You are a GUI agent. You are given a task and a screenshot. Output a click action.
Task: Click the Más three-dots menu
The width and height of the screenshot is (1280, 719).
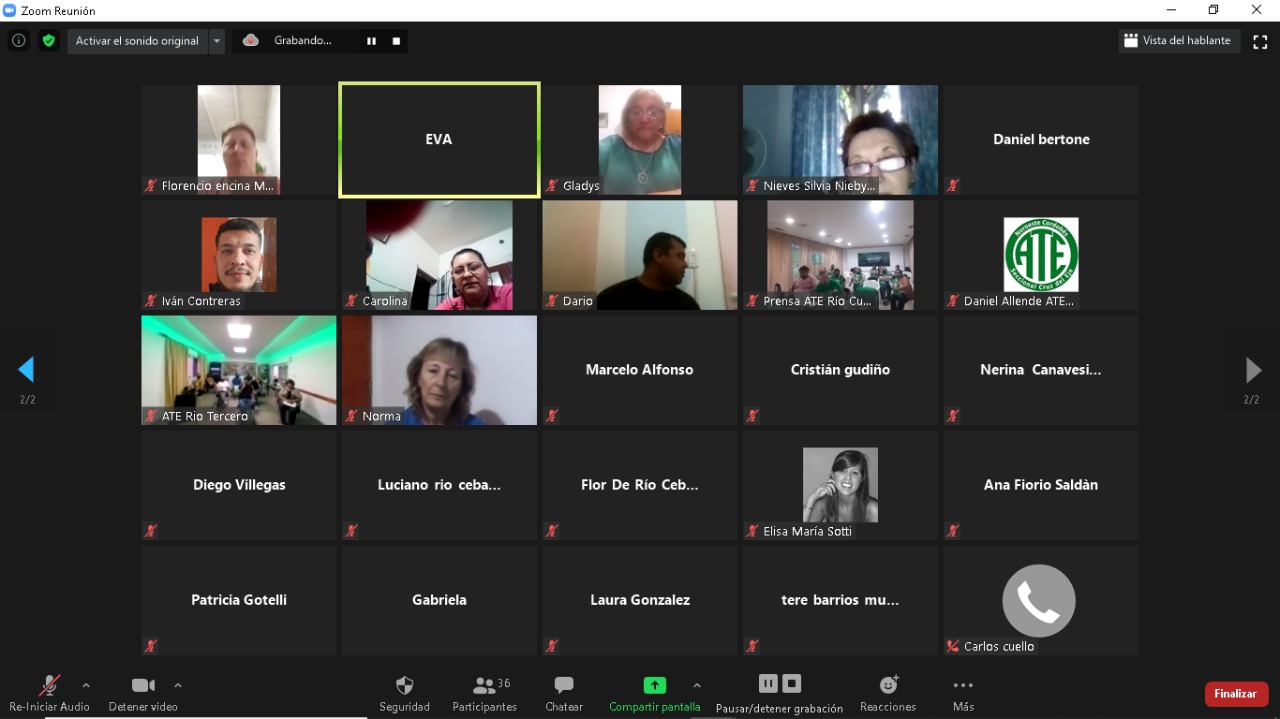963,693
